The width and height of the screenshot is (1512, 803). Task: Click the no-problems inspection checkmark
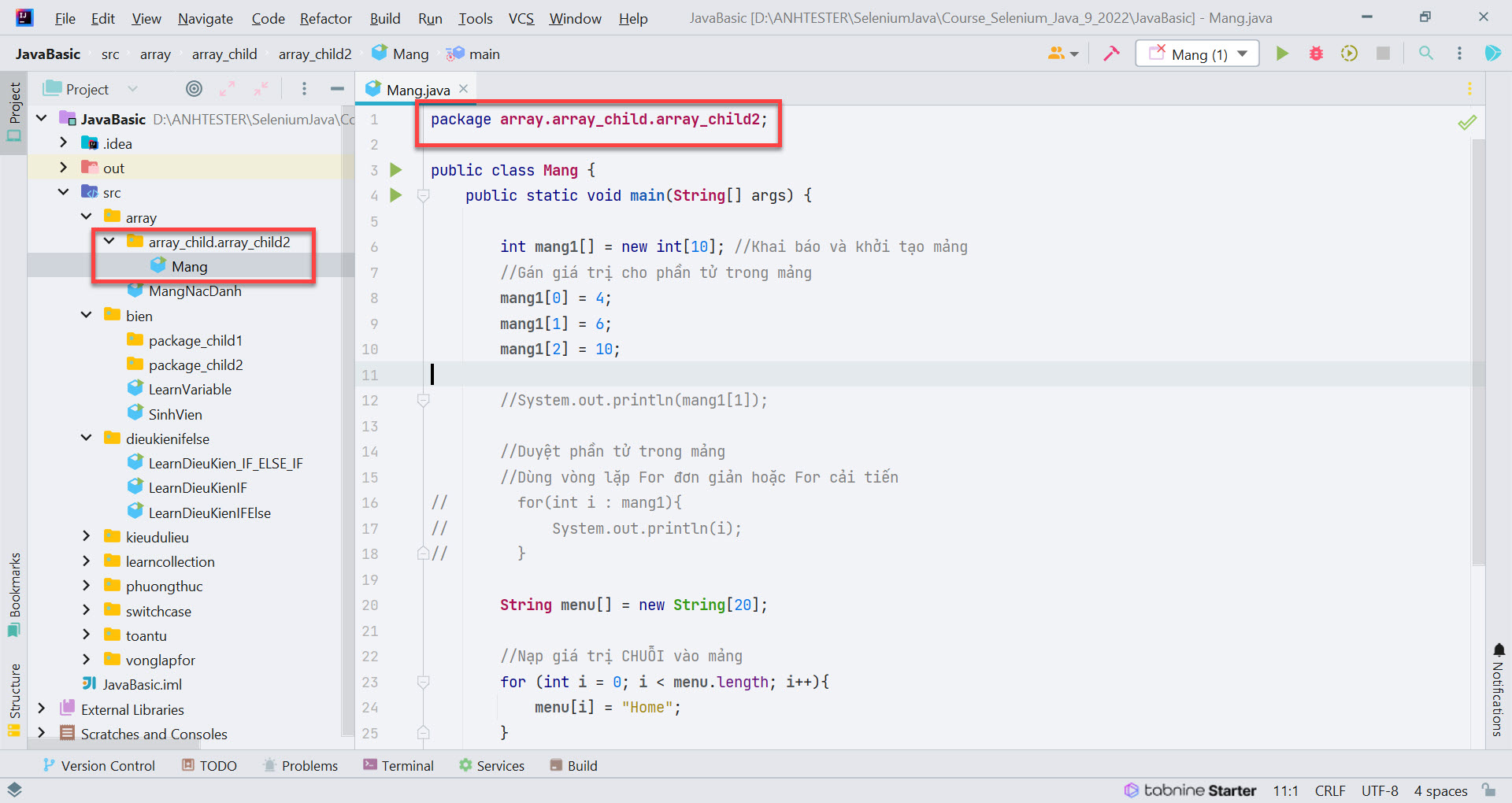tap(1466, 122)
